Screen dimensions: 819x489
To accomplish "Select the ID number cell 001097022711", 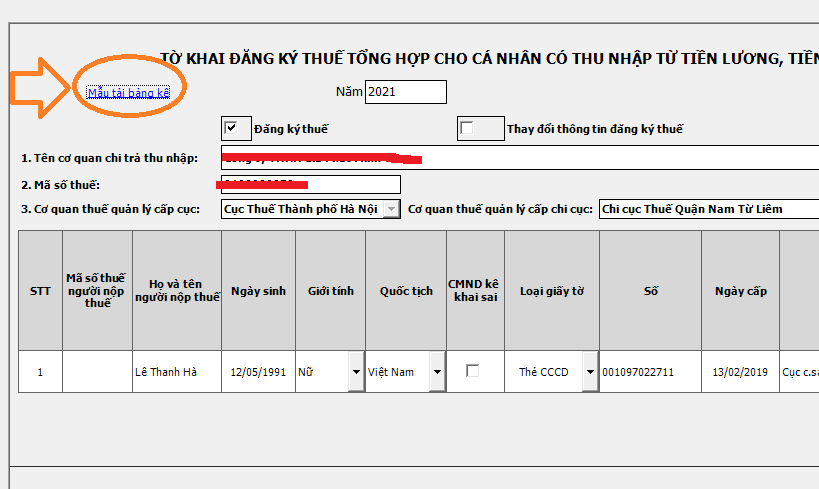I will click(x=651, y=372).
